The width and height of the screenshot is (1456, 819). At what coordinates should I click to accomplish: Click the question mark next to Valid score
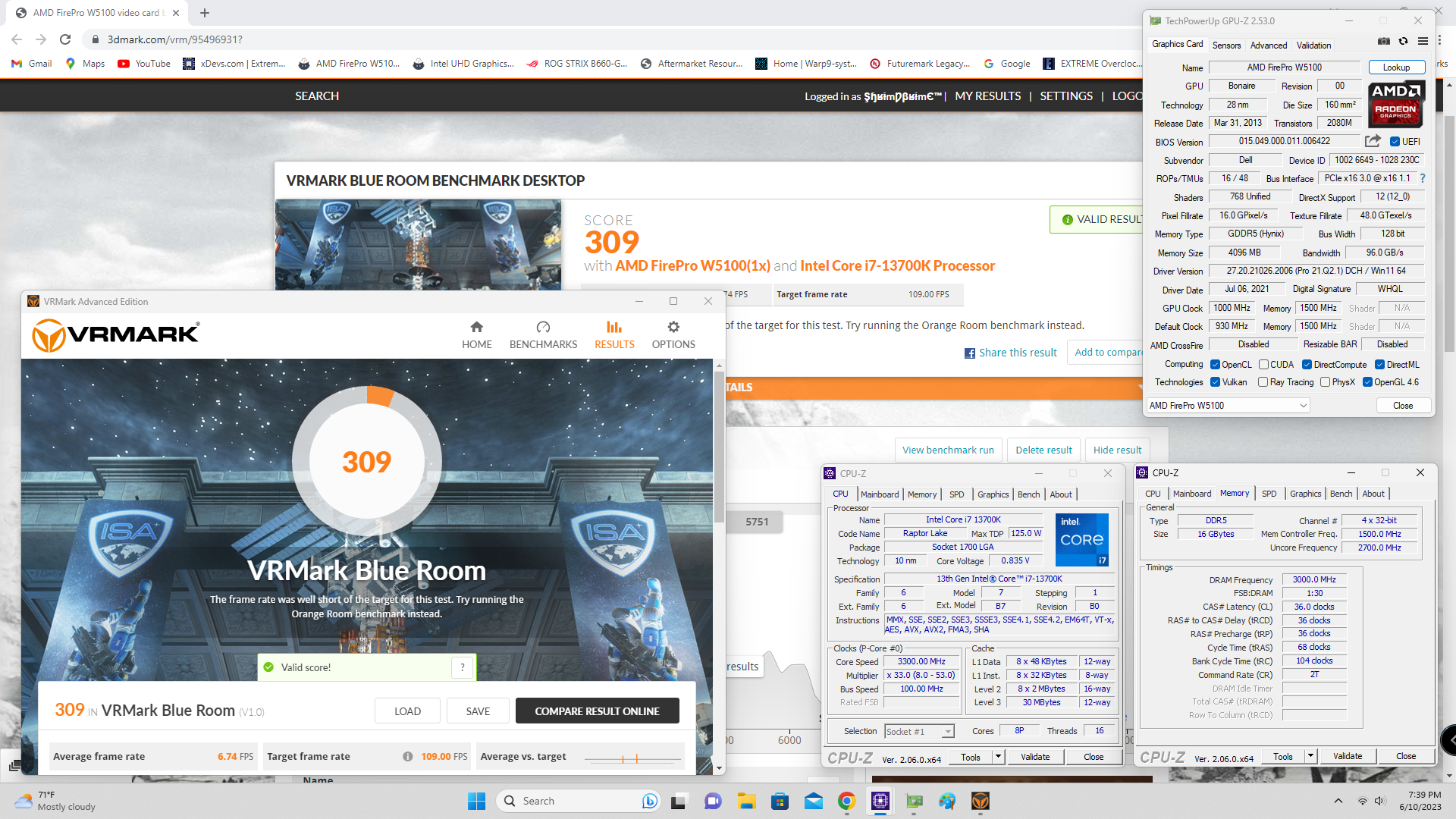pyautogui.click(x=462, y=667)
